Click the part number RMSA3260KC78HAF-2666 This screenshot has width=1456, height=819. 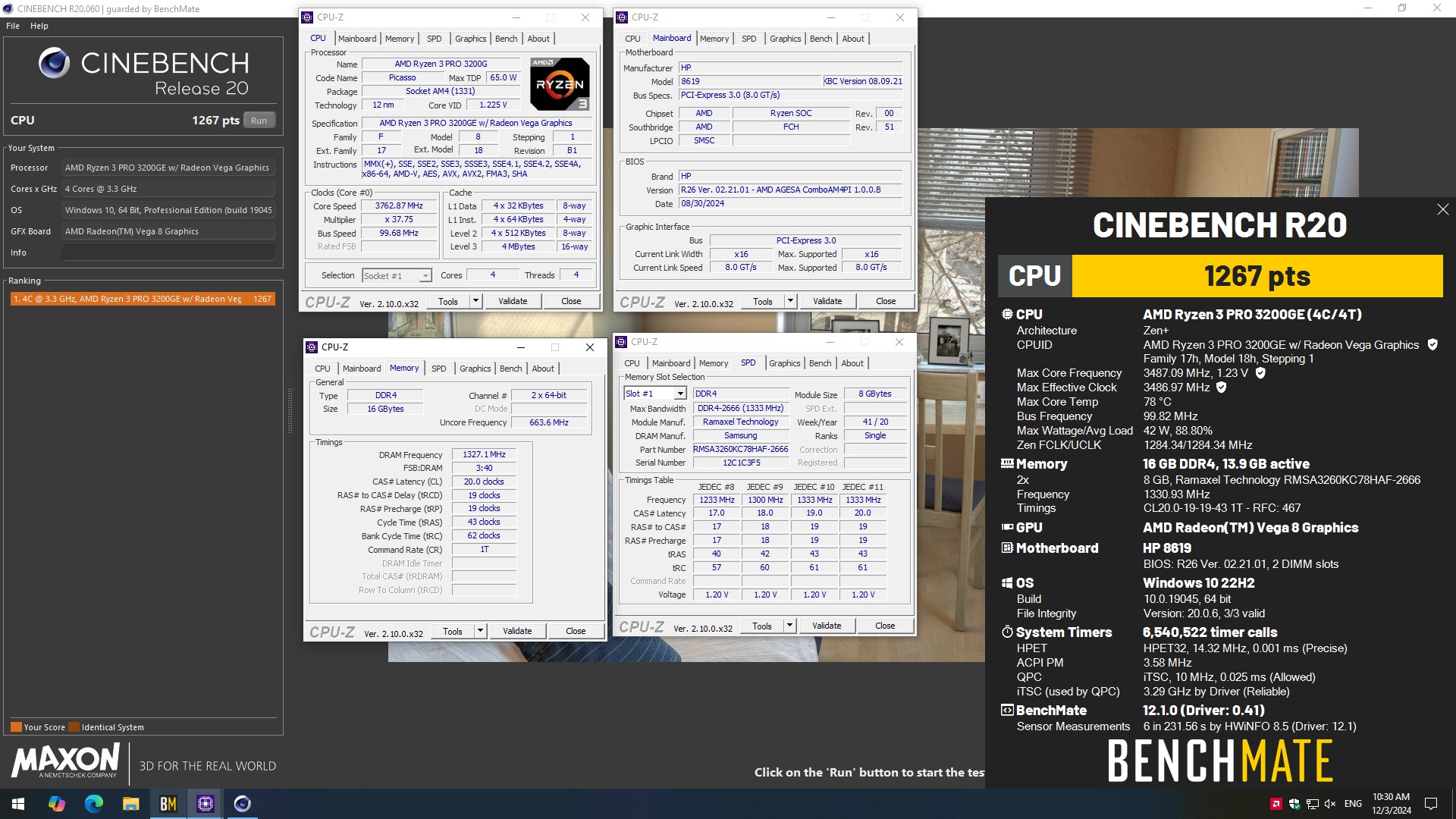(x=741, y=449)
